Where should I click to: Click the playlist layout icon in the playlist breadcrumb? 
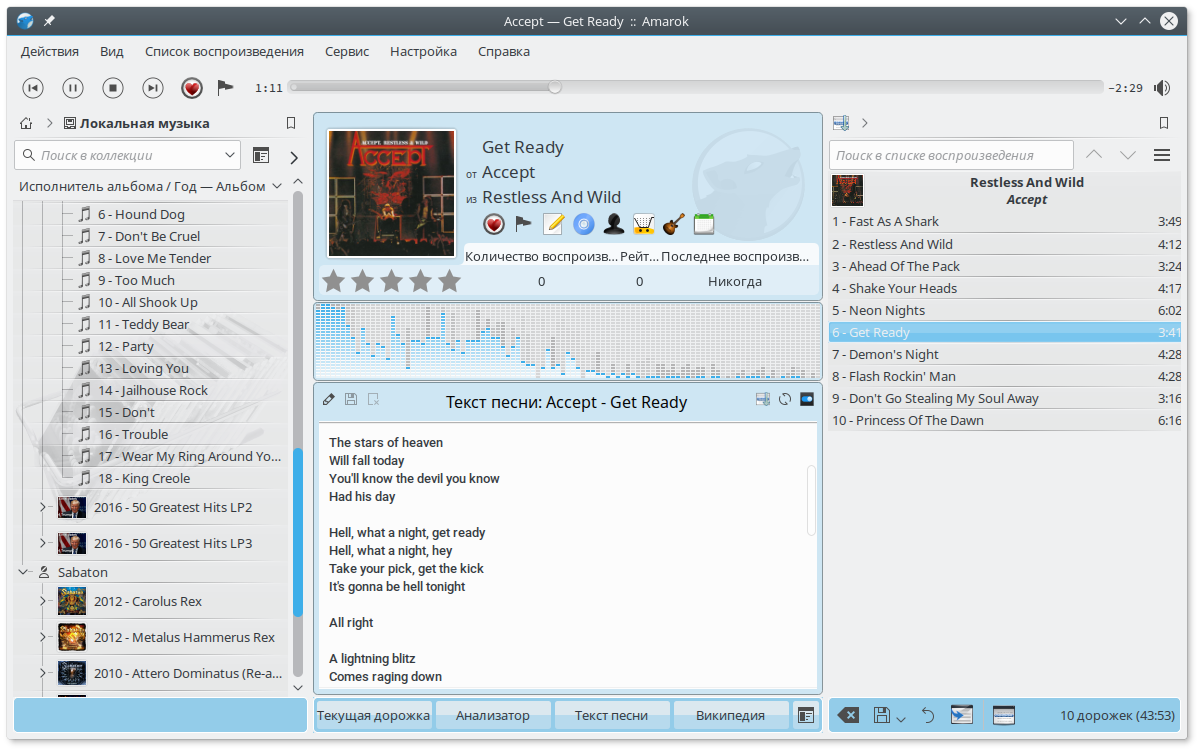(x=841, y=123)
